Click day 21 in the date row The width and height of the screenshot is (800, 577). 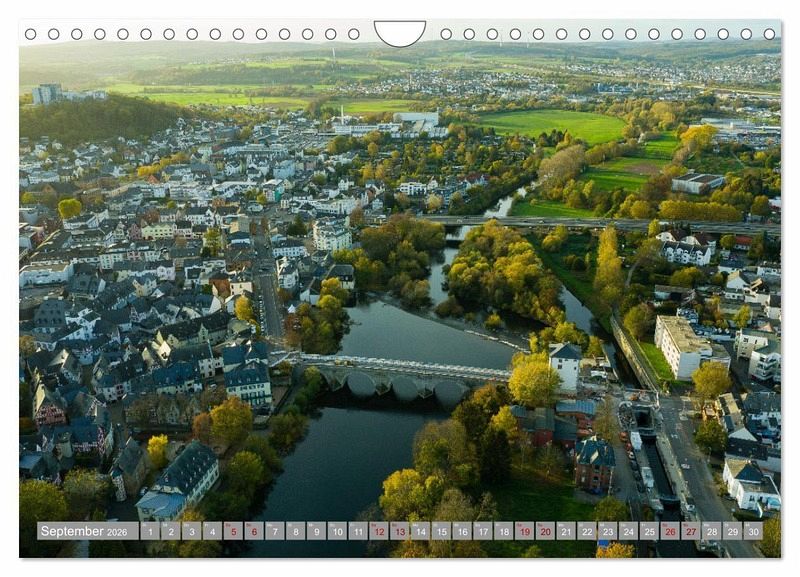point(566,531)
